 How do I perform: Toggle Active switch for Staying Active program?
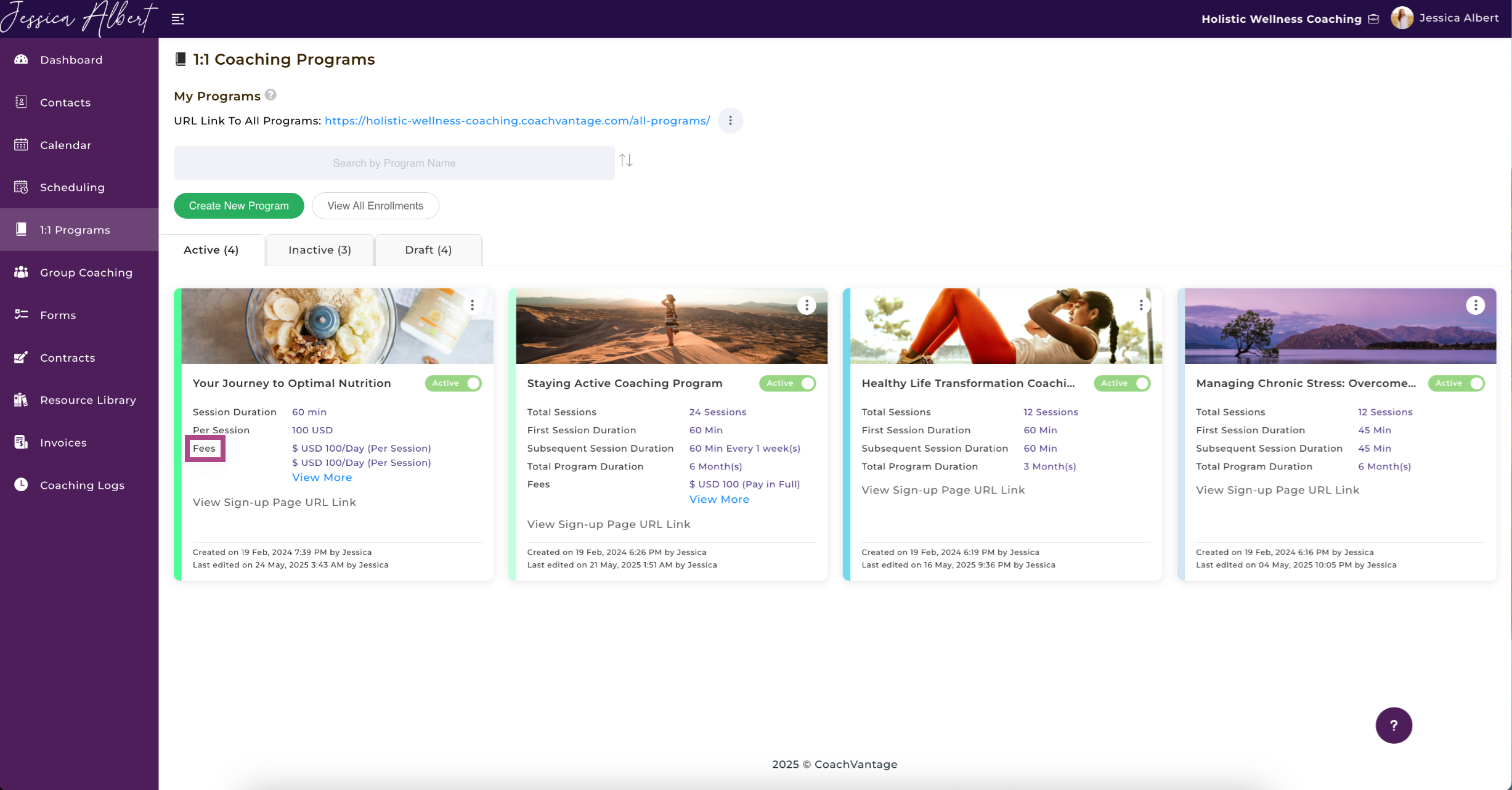[x=787, y=383]
